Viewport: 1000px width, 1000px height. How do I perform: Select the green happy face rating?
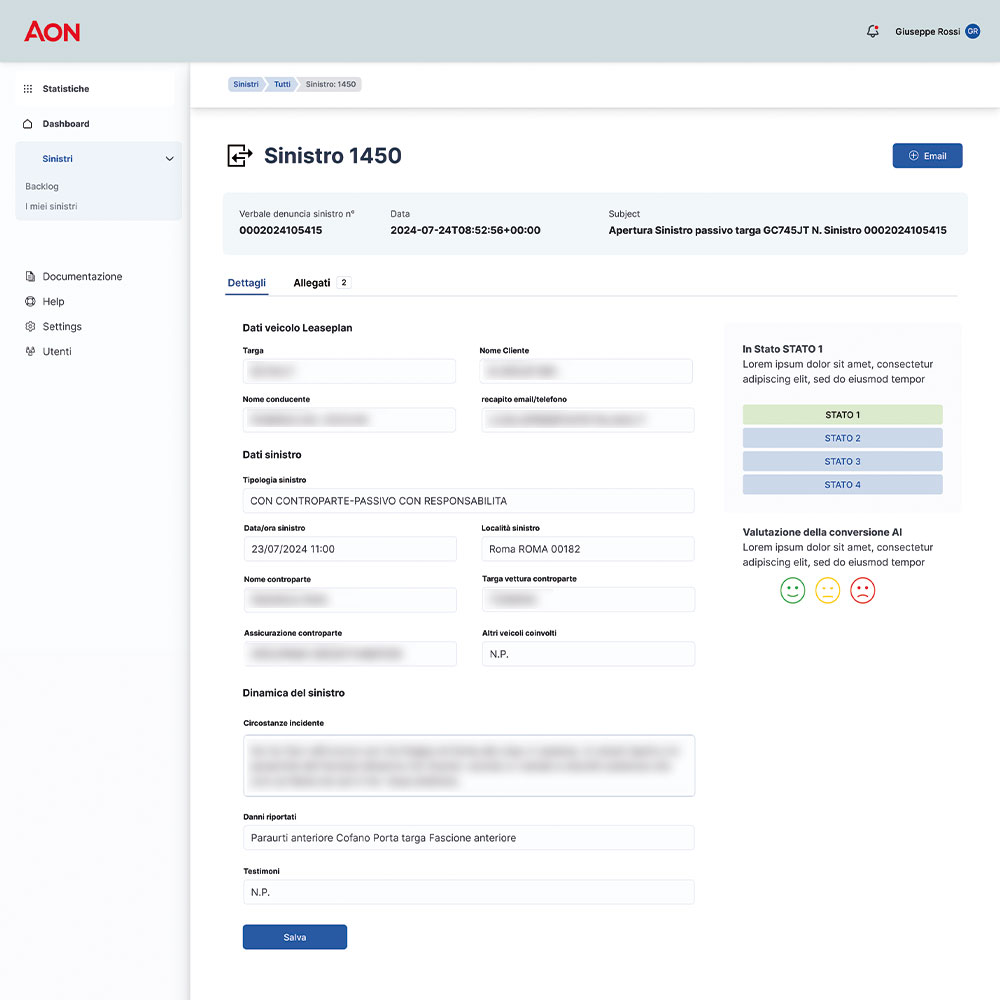click(x=792, y=590)
